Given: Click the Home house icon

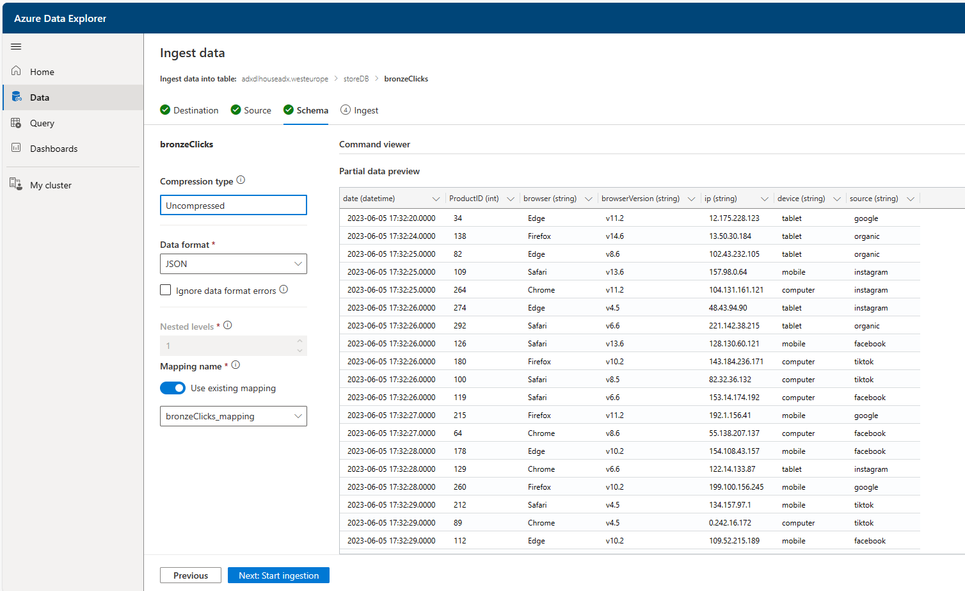Looking at the screenshot, I should (x=16, y=71).
